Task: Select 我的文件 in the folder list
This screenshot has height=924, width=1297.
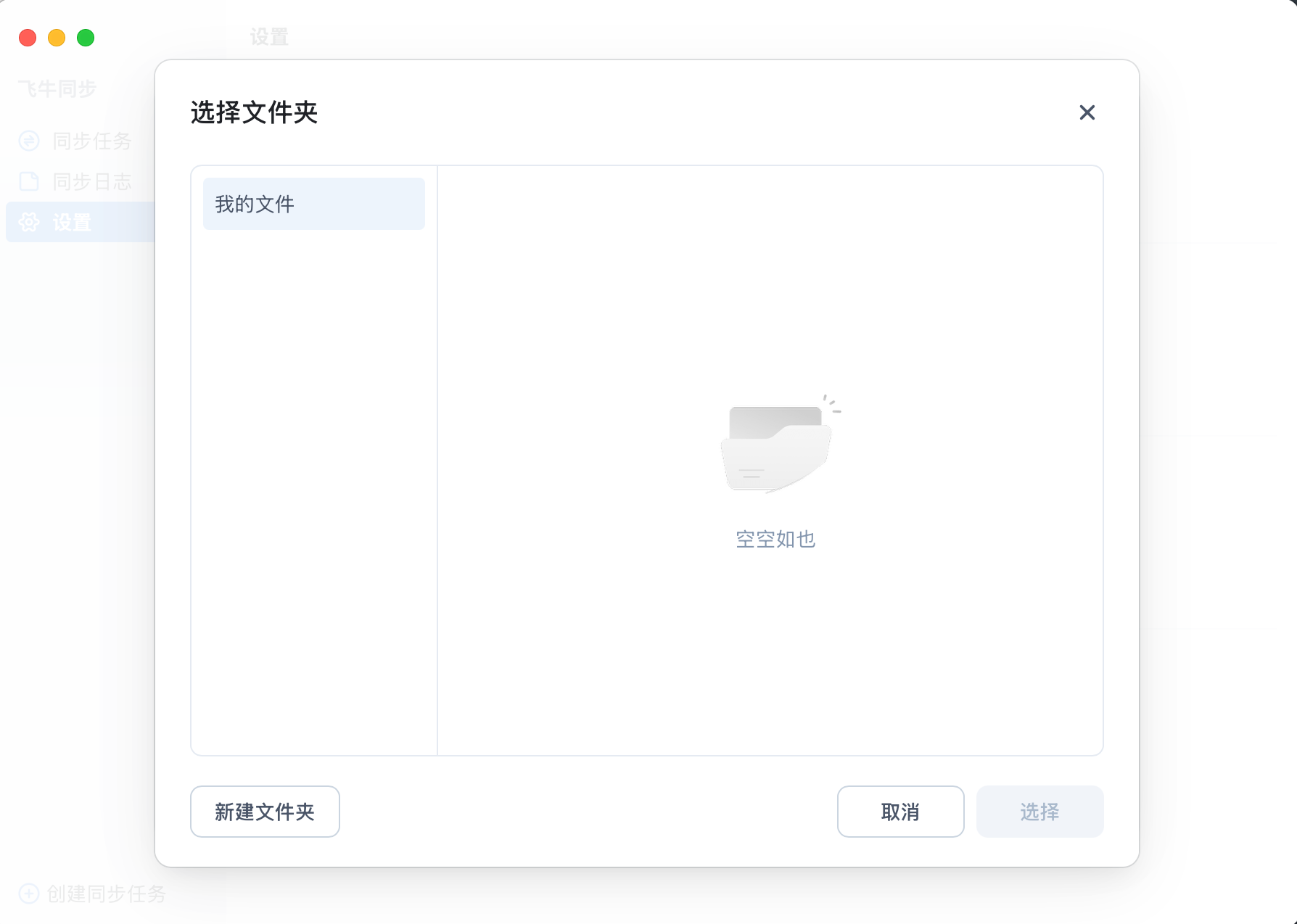Action: pos(313,204)
